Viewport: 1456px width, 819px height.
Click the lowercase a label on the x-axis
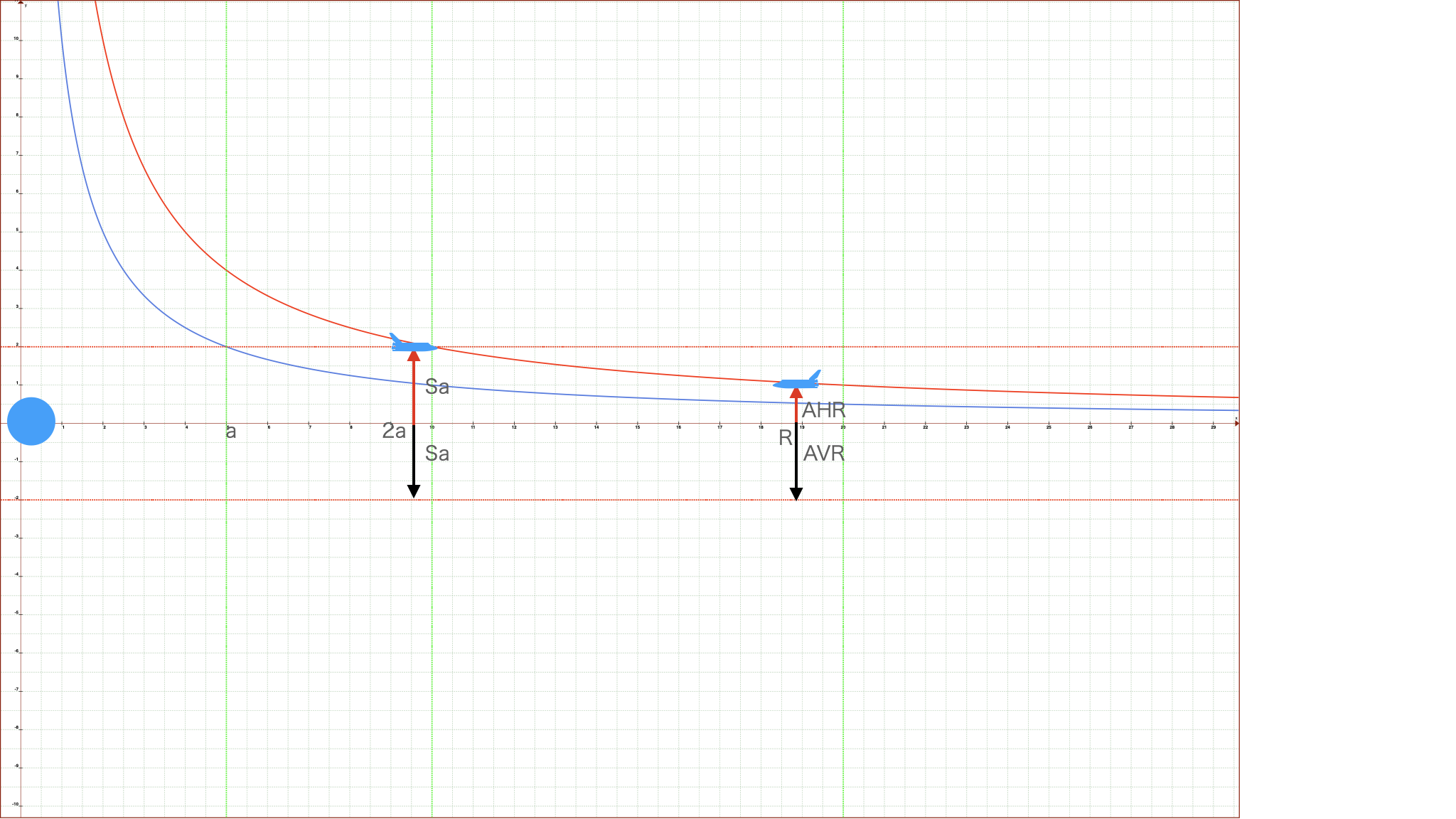230,432
